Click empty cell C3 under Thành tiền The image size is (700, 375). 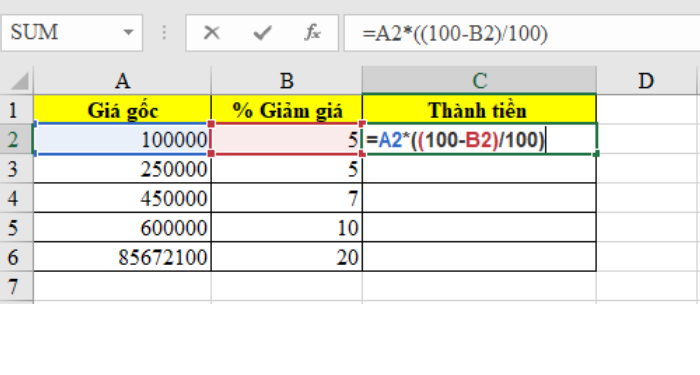[479, 169]
